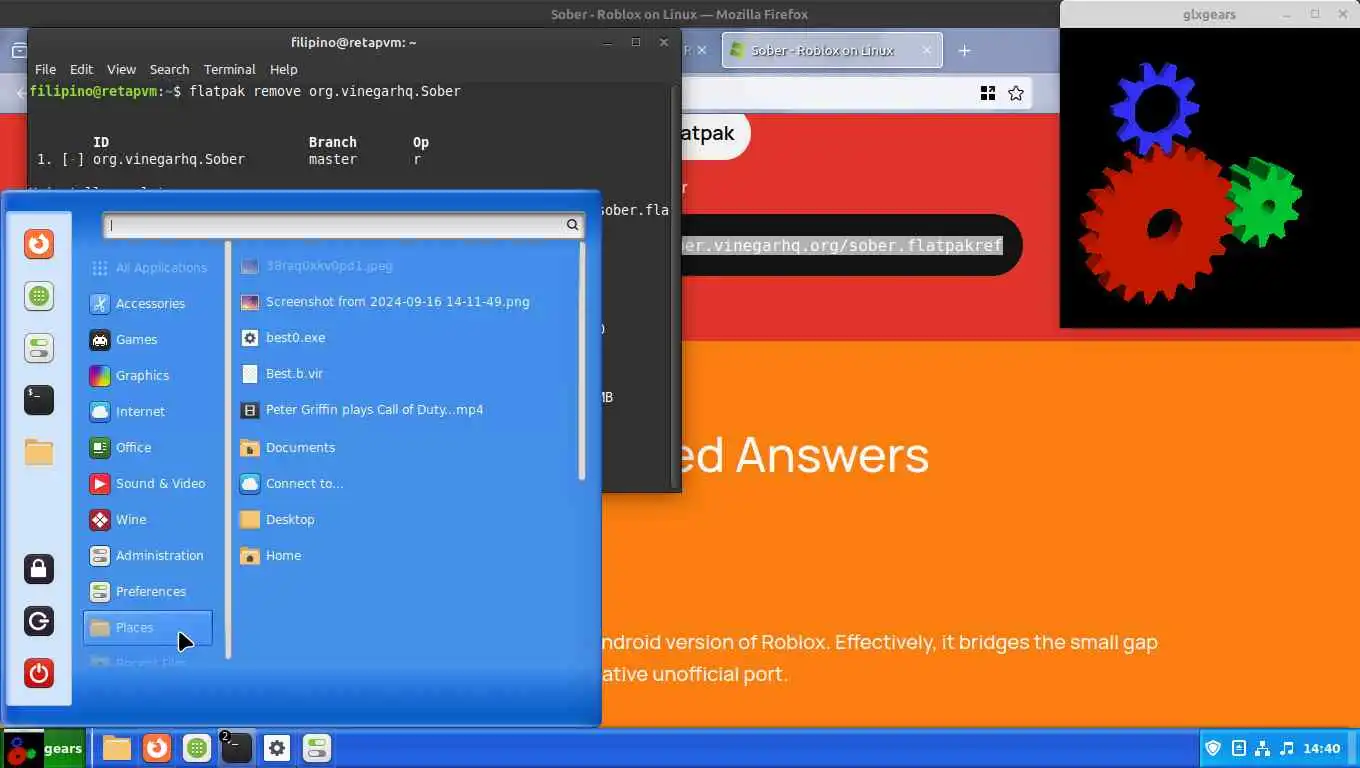Open the settings toggles icon in menu sidebar
Image resolution: width=1360 pixels, height=768 pixels.
point(39,348)
